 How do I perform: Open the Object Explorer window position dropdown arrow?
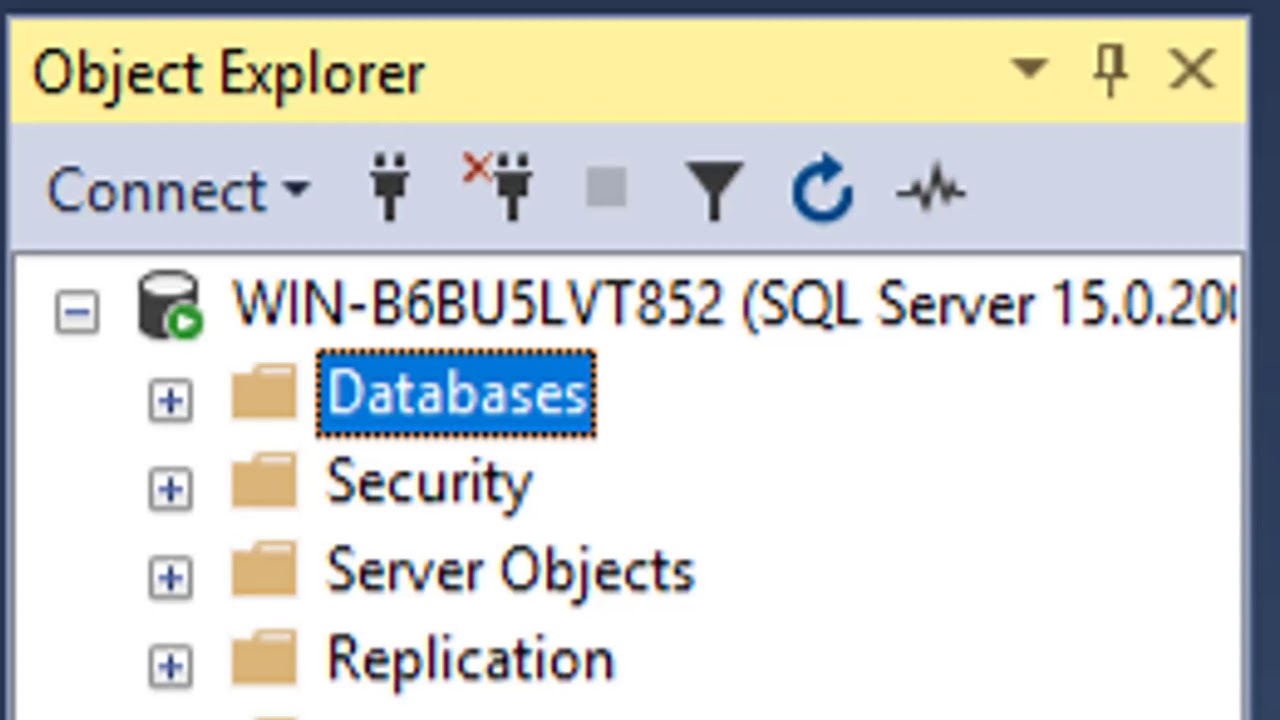point(1030,69)
